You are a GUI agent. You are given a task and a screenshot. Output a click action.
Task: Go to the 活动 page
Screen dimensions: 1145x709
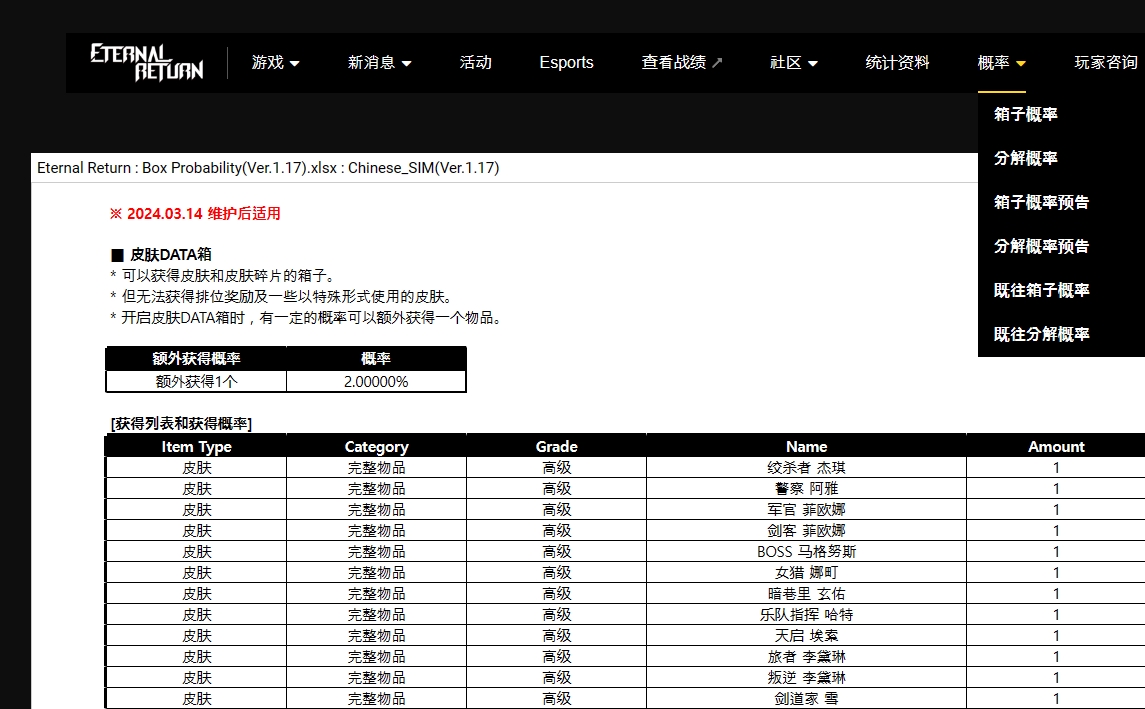click(x=475, y=63)
